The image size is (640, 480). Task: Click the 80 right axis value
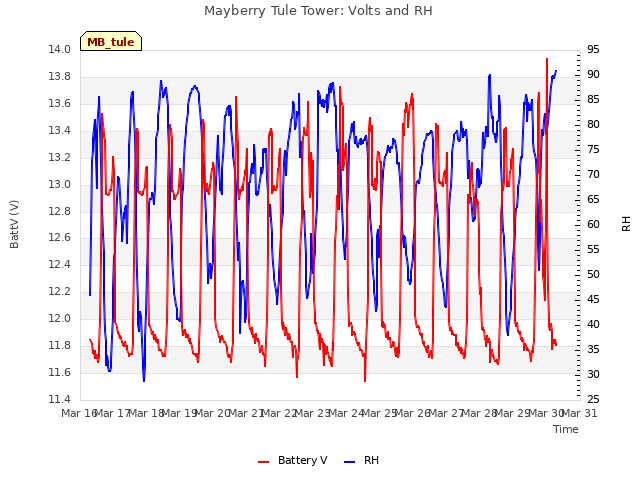click(x=593, y=124)
